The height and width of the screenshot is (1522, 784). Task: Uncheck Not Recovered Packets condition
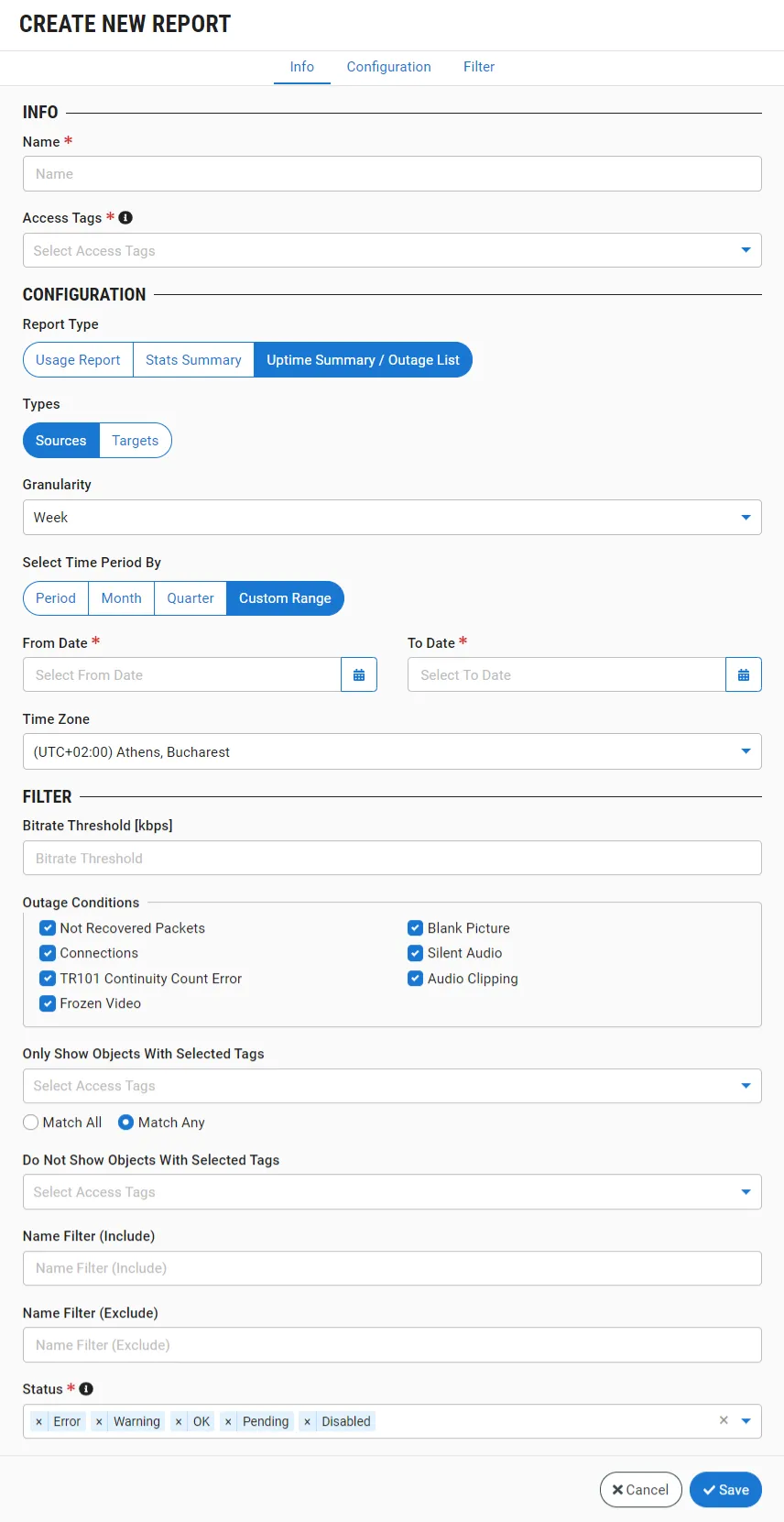pos(49,928)
